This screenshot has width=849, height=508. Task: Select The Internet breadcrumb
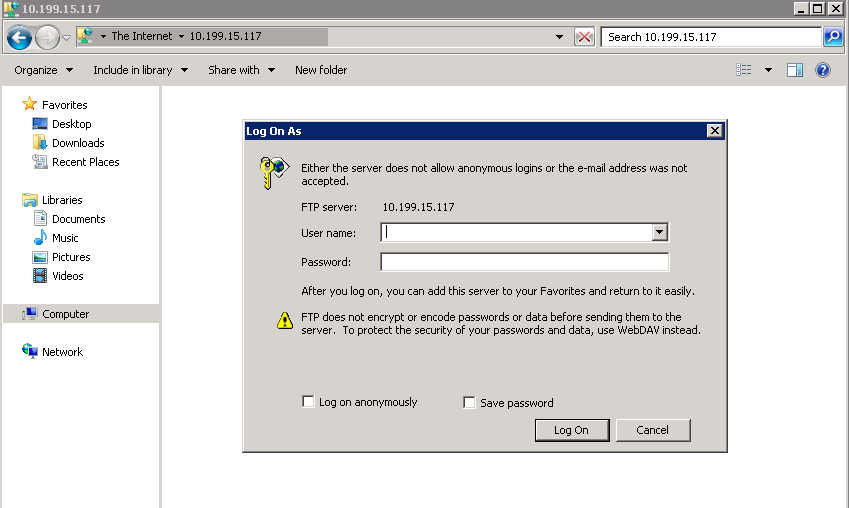tap(142, 36)
